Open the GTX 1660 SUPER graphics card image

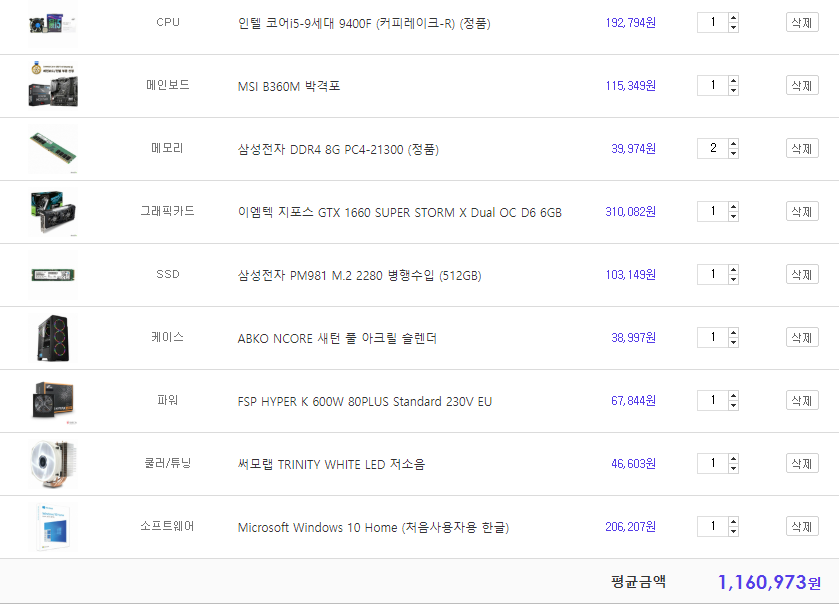[x=52, y=211]
